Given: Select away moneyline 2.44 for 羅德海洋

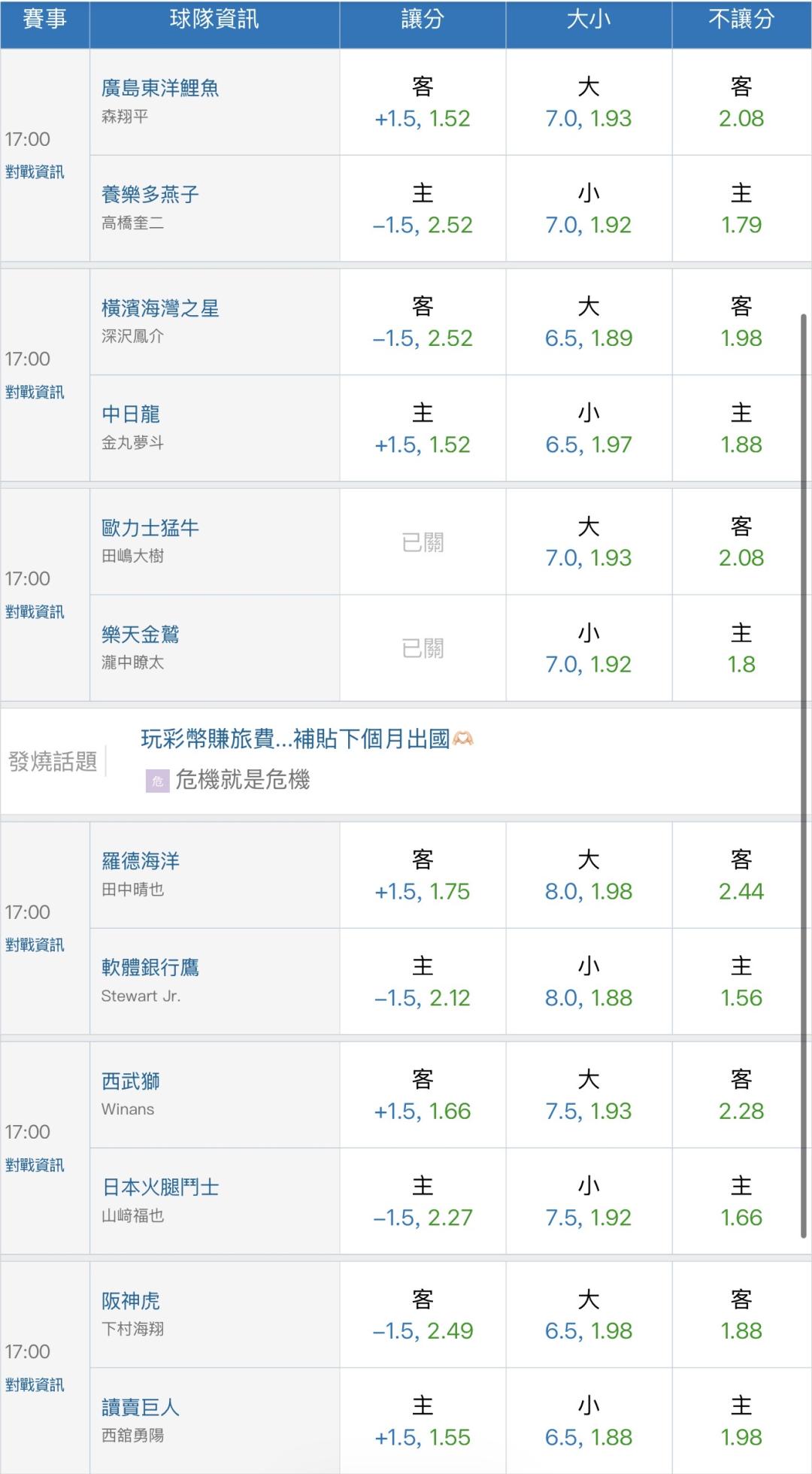Looking at the screenshot, I should coord(741,875).
